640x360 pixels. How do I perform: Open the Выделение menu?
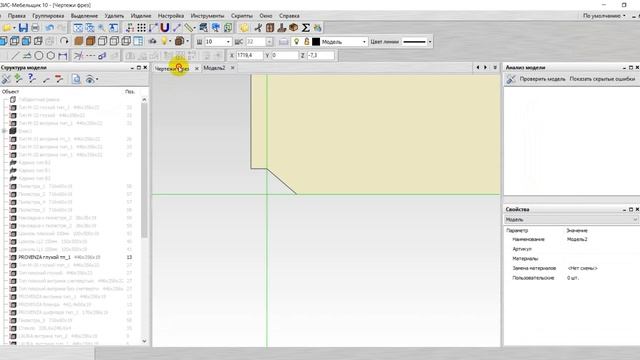[84, 16]
